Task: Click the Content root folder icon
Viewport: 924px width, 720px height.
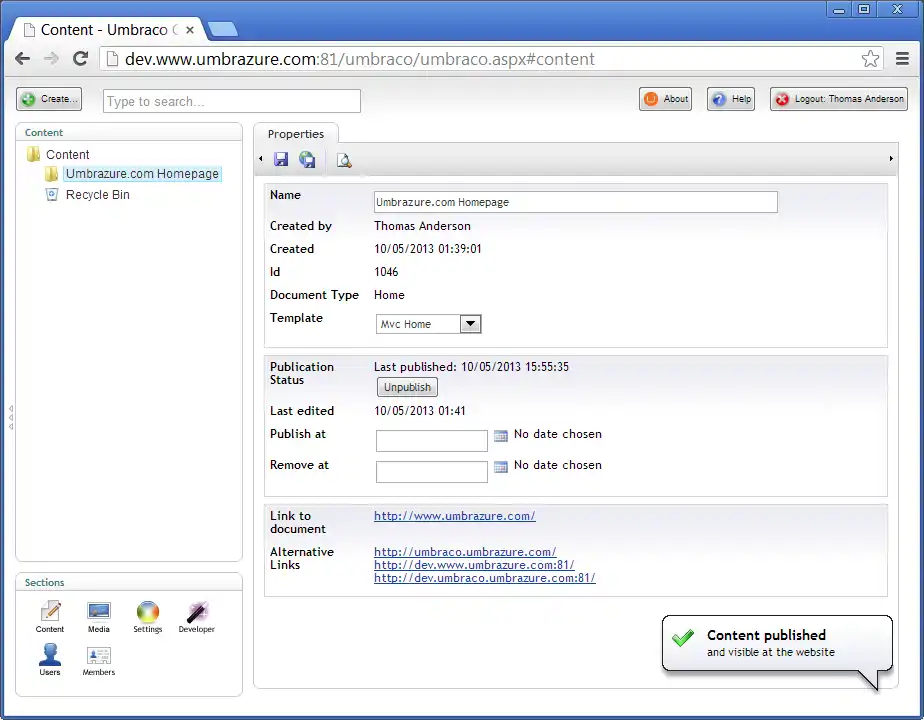Action: 34,154
